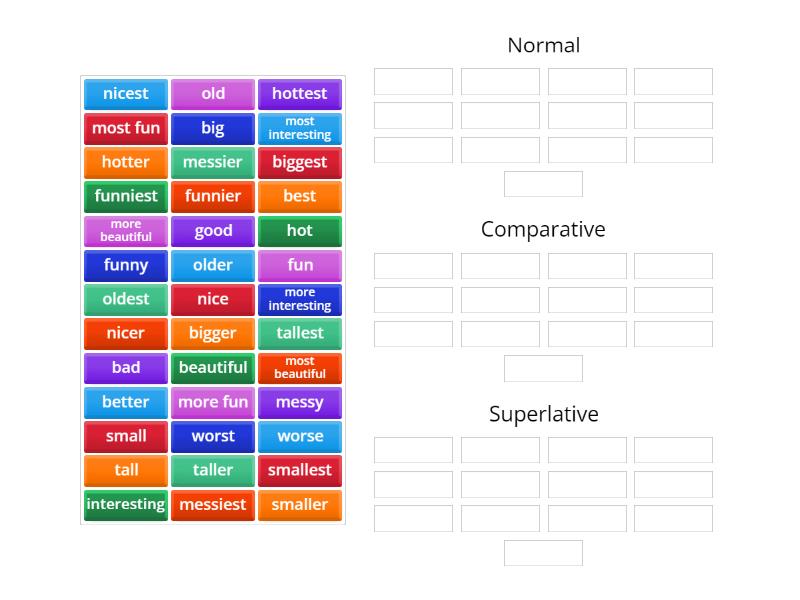Choose the "more beautiful" word tile
The width and height of the screenshot is (800, 600).
pyautogui.click(x=125, y=231)
